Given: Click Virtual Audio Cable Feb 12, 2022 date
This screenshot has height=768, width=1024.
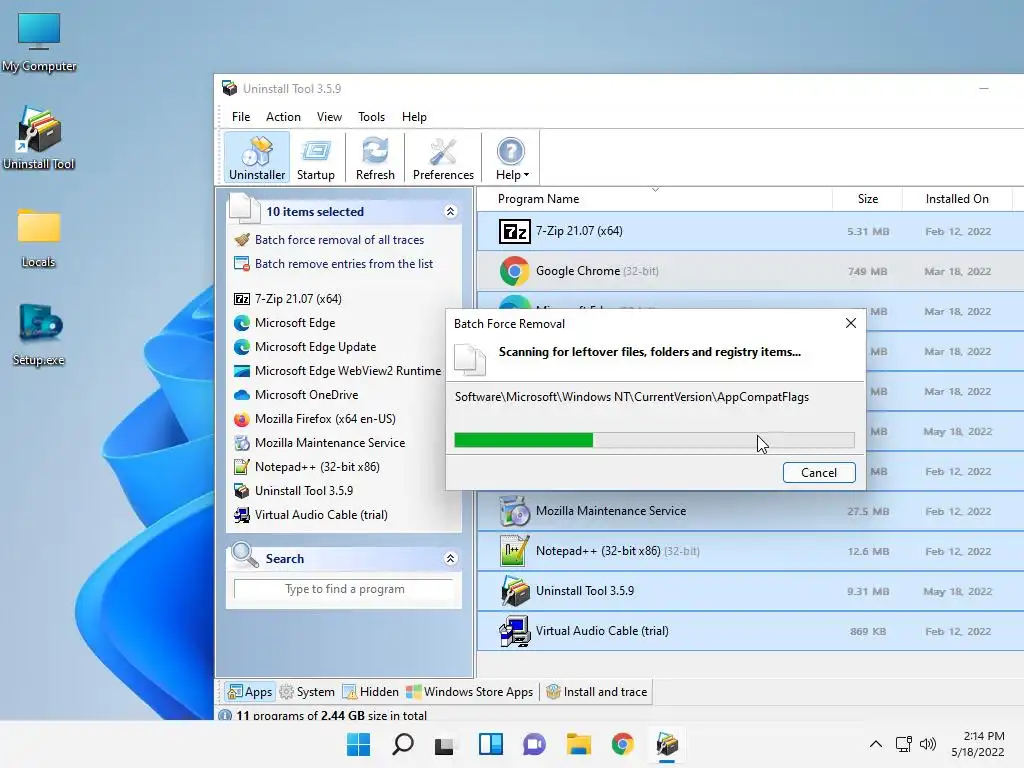Looking at the screenshot, I should pos(957,632).
